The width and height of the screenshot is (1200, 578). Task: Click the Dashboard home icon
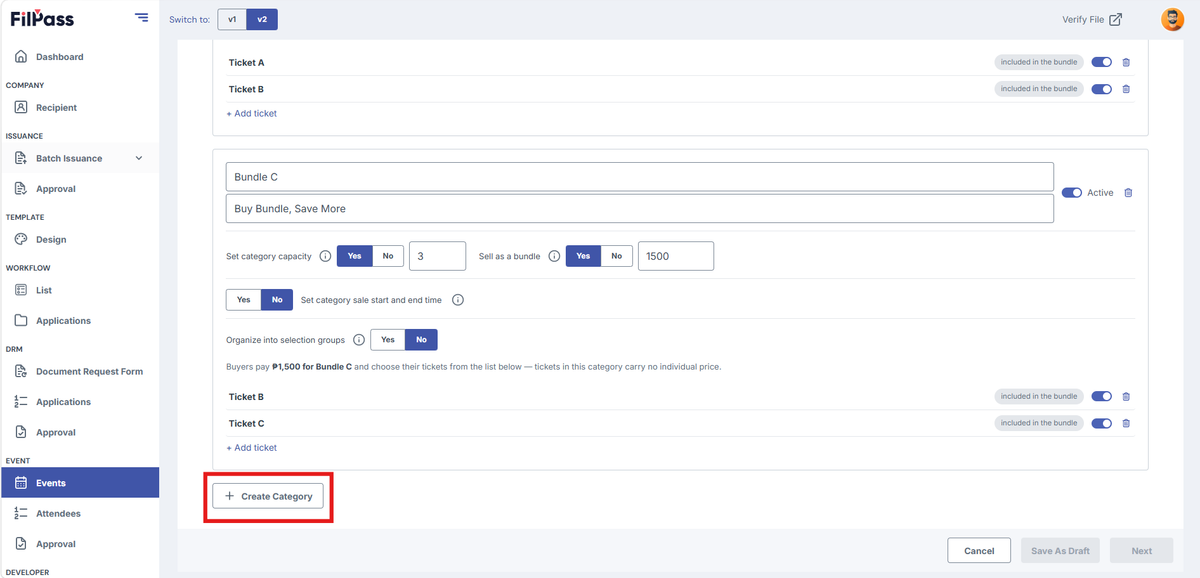21,57
